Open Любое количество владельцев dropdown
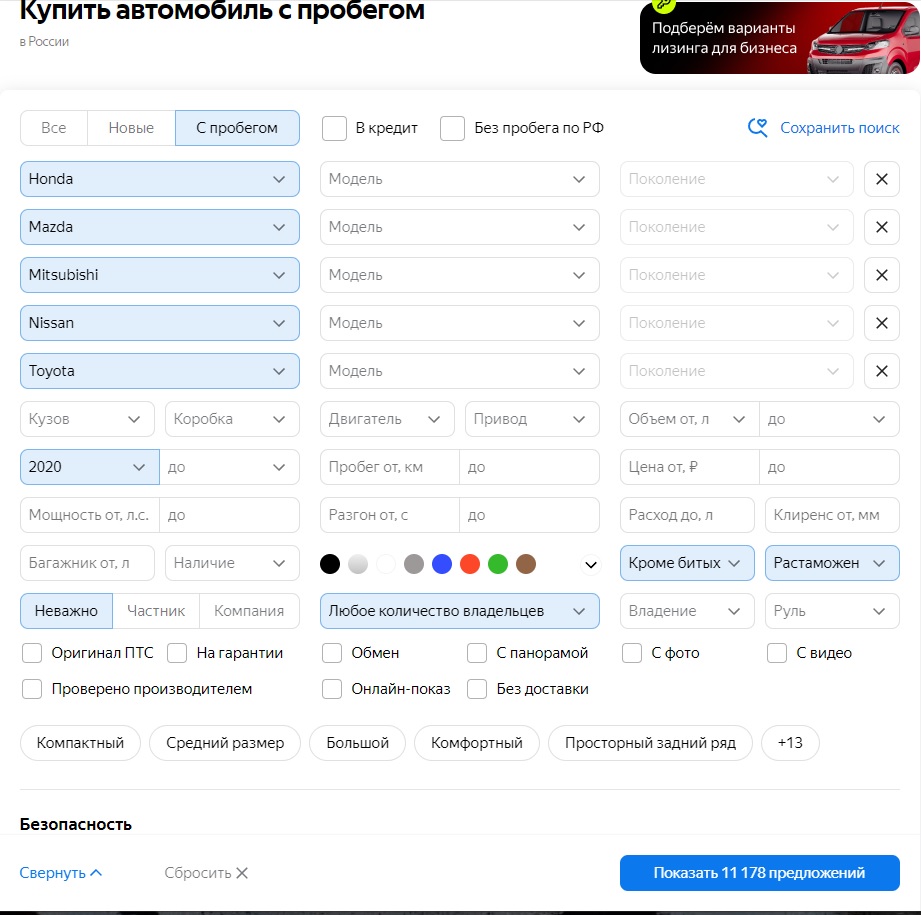This screenshot has height=915, width=921. pos(459,611)
